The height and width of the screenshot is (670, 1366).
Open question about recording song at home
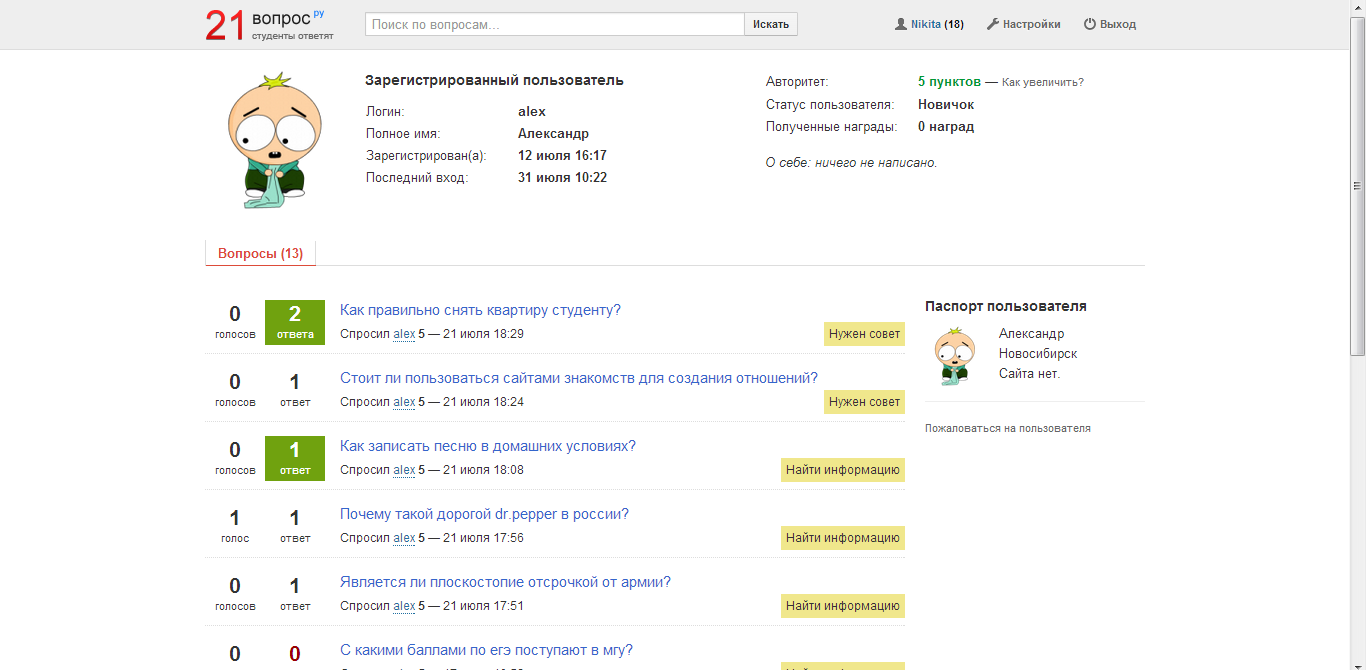(487, 446)
